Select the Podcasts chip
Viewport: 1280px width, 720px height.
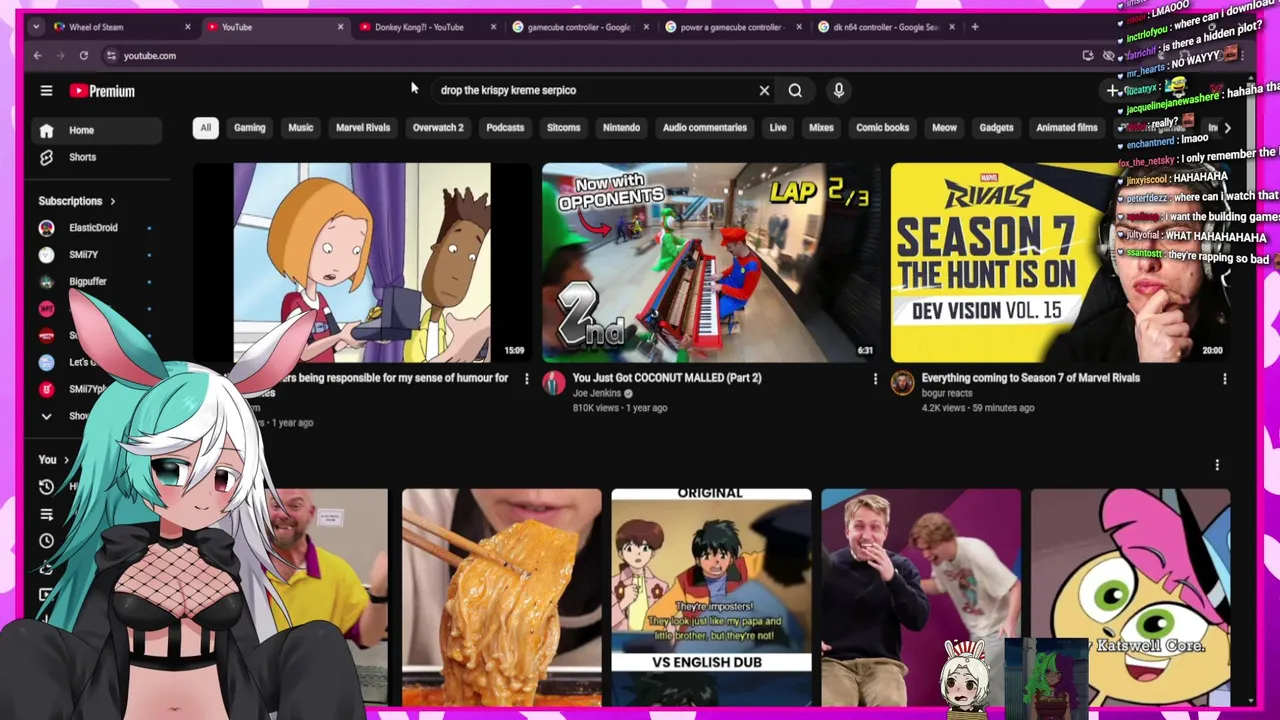click(505, 128)
